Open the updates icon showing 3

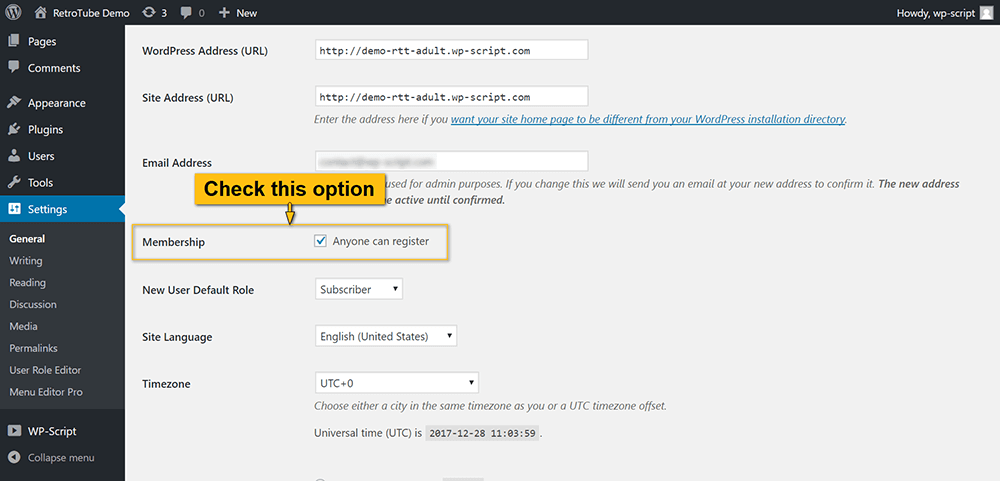[148, 12]
